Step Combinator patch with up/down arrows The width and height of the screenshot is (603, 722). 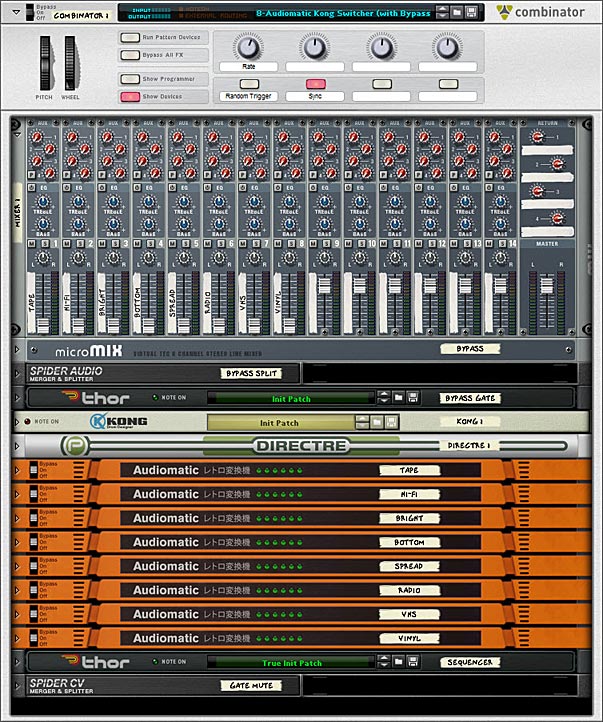coord(441,12)
